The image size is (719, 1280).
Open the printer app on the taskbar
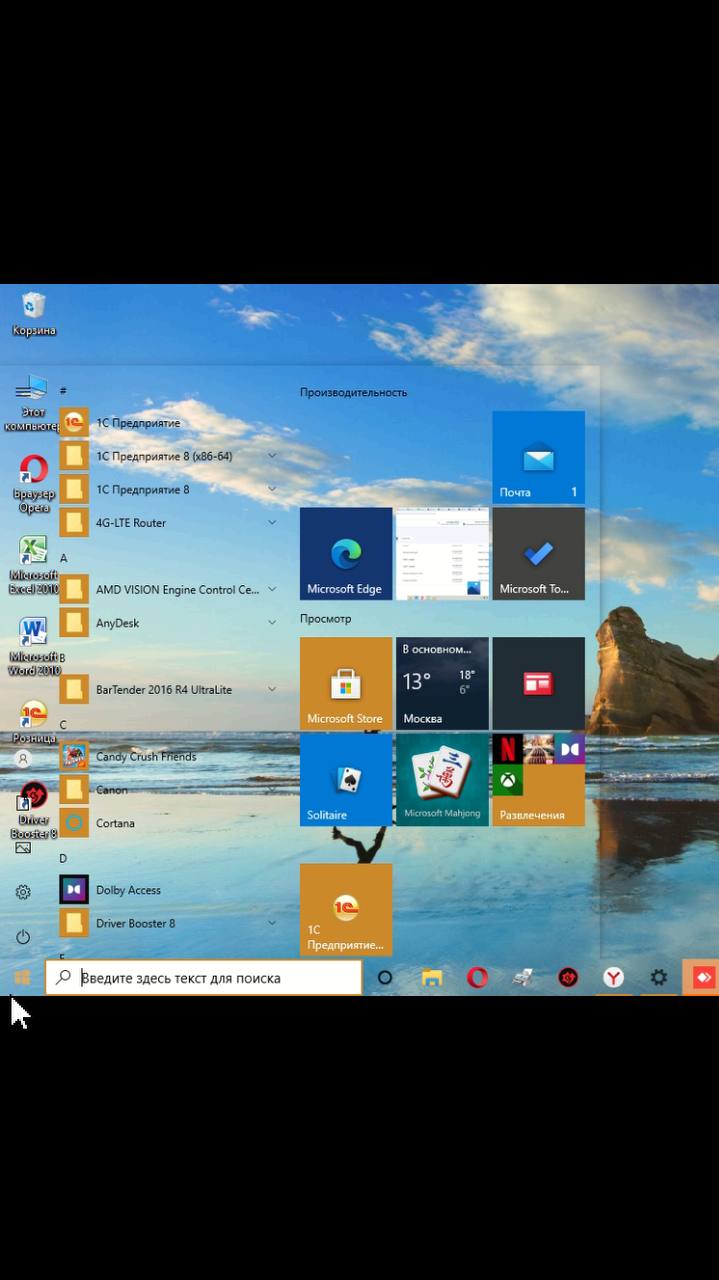tap(523, 978)
